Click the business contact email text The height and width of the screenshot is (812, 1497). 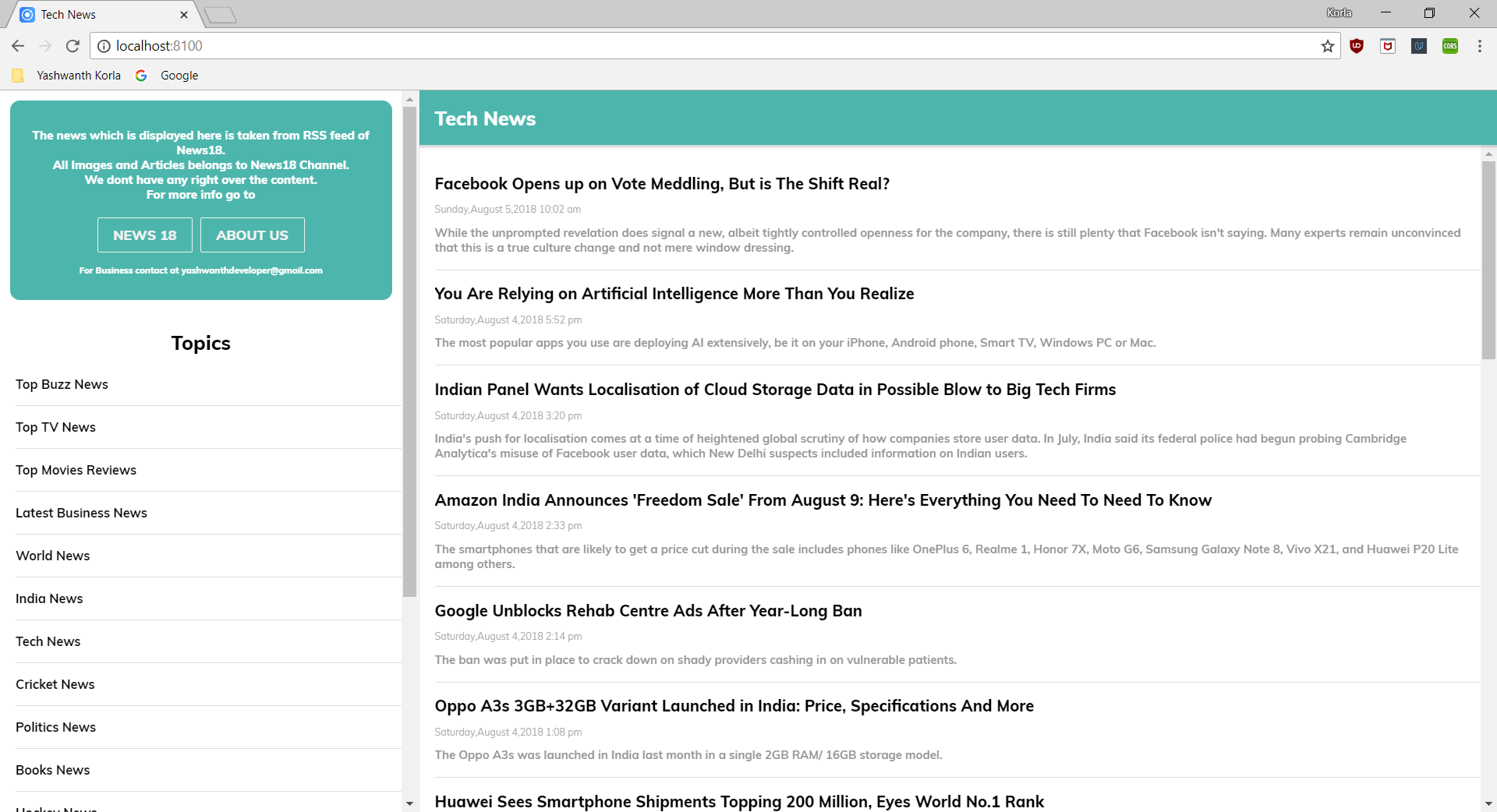(201, 270)
